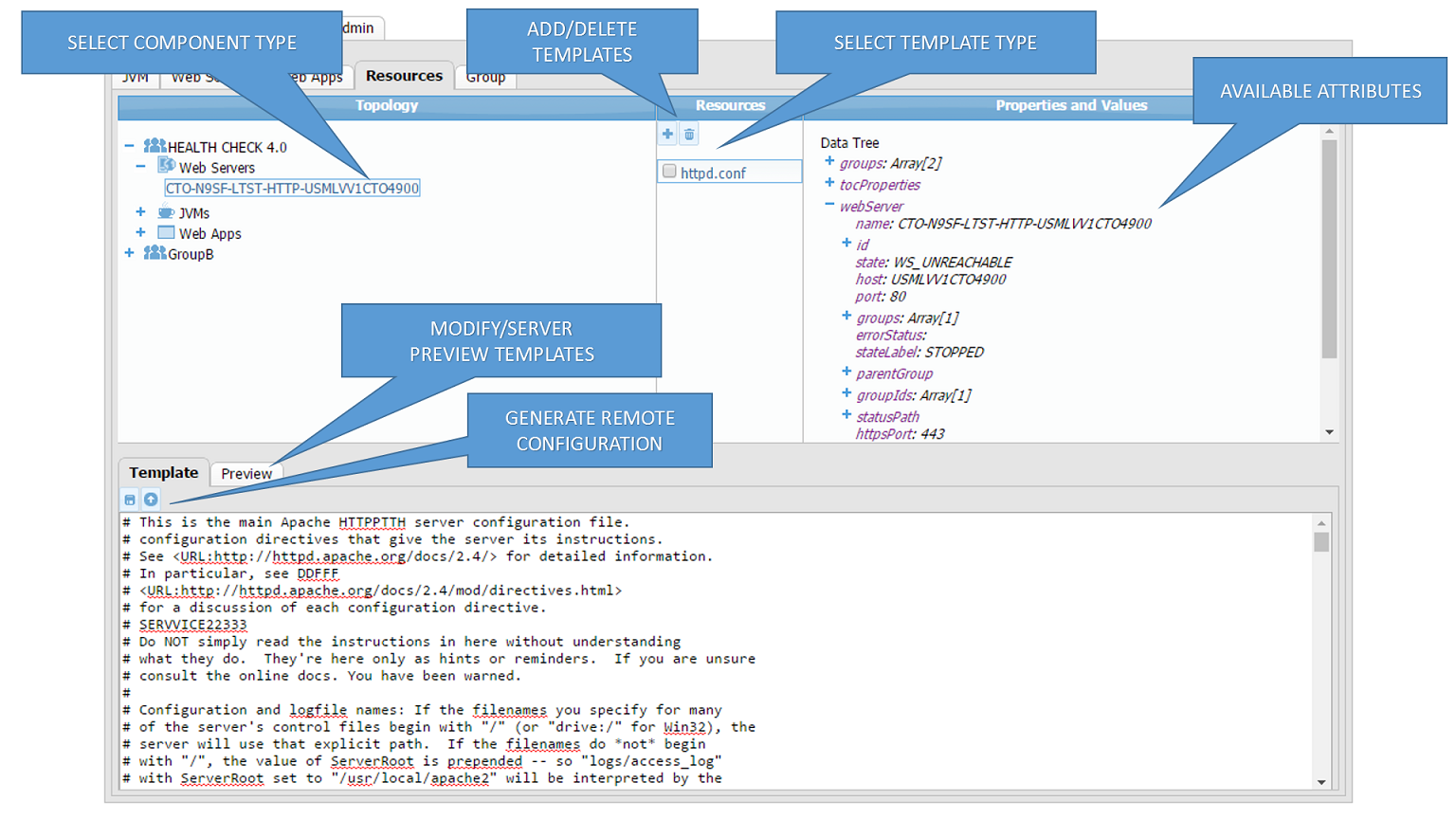Viewport: 1456px width, 819px height.
Task: Click the Data Tree scroll up arrow
Action: coord(1329,131)
